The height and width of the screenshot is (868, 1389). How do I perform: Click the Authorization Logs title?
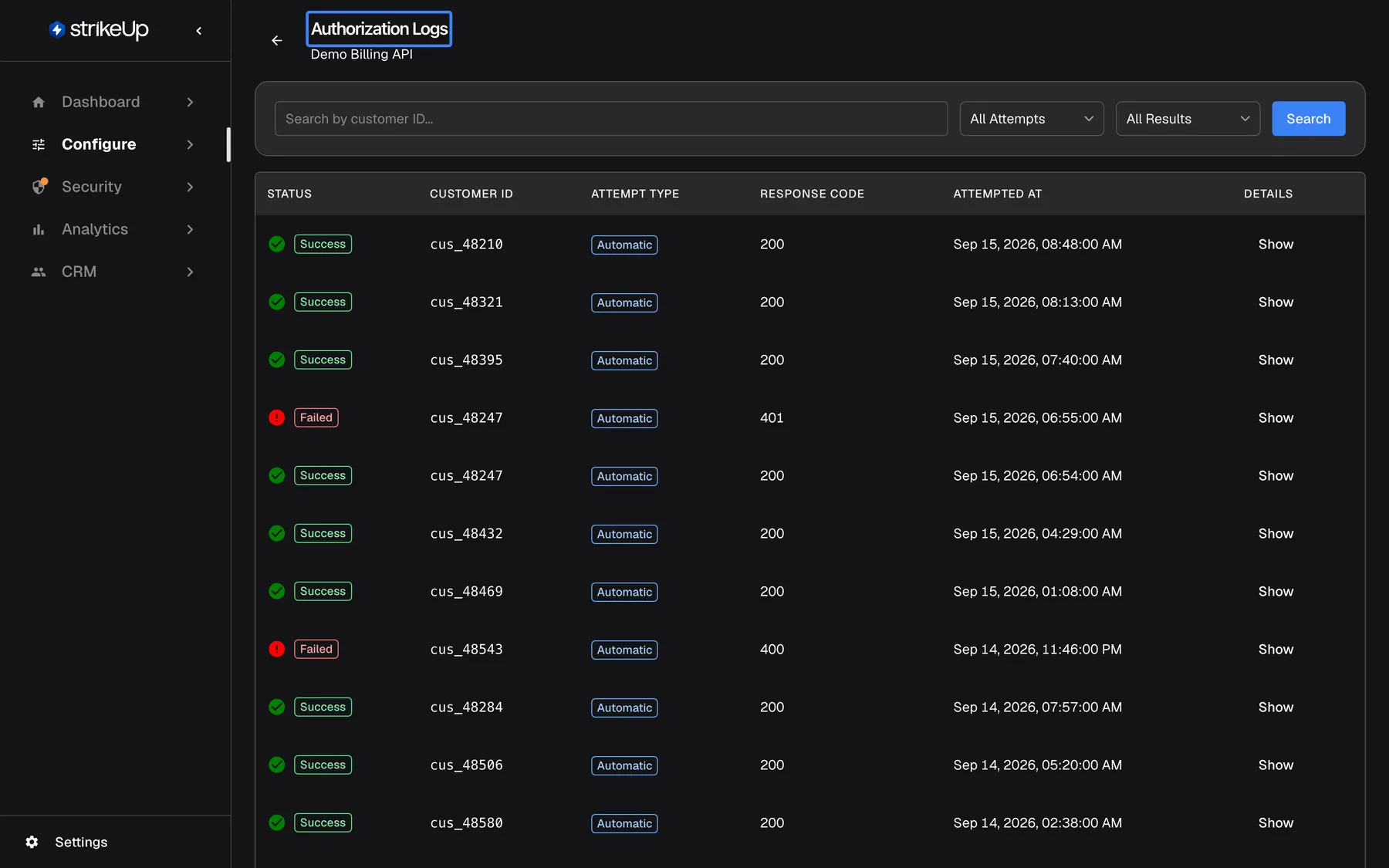tap(379, 29)
